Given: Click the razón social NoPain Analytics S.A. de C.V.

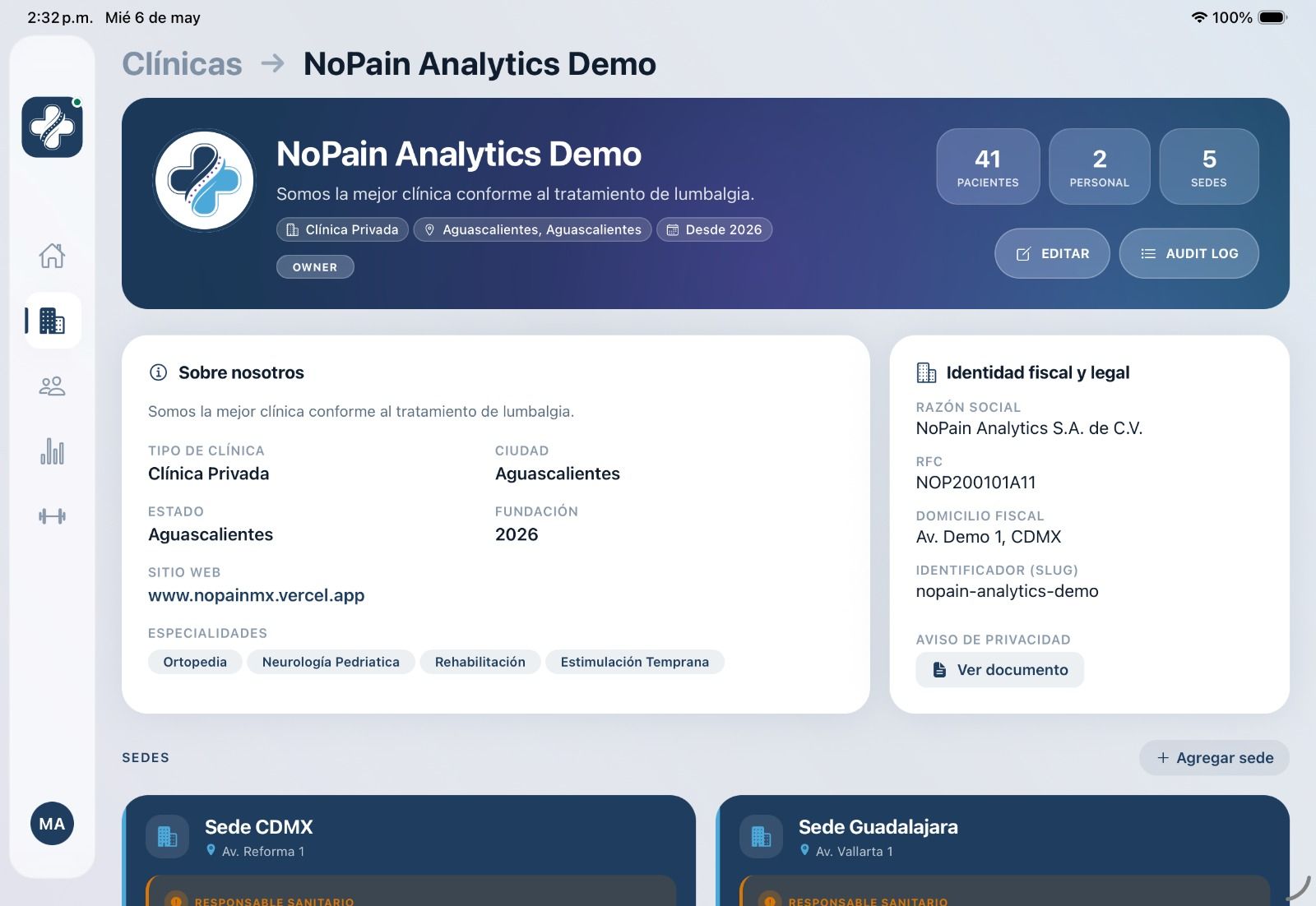Looking at the screenshot, I should point(1030,428).
